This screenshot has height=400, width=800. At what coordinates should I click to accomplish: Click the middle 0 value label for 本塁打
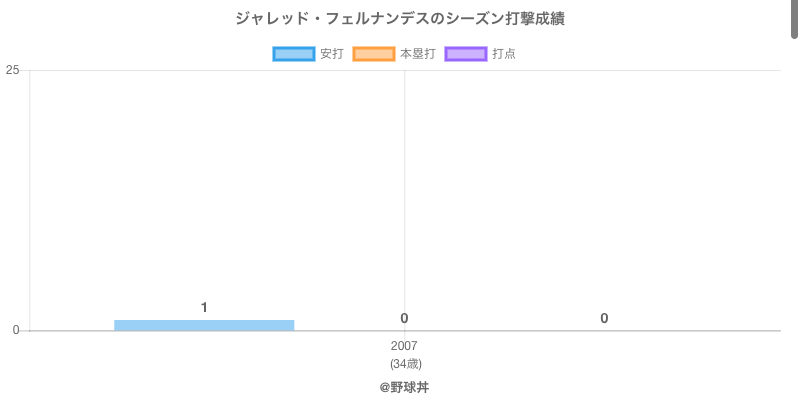404,318
